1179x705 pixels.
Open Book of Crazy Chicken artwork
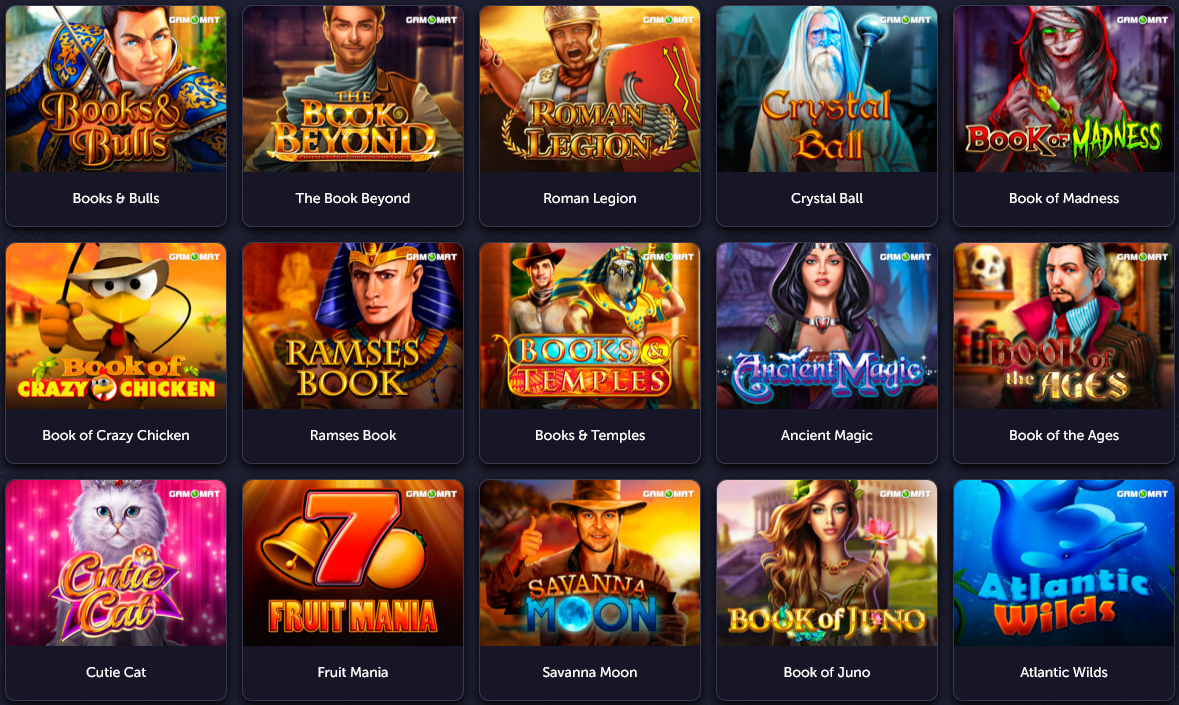point(116,325)
